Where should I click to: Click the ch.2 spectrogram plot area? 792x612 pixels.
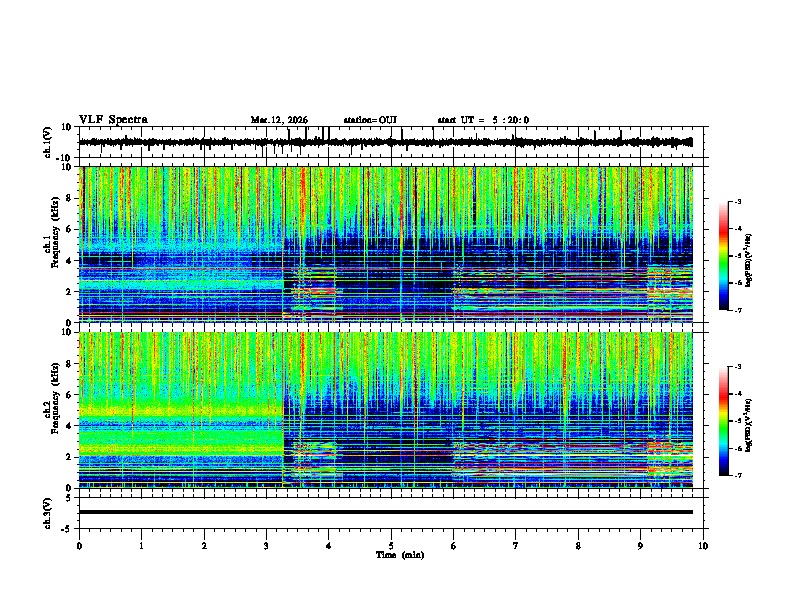point(386,410)
